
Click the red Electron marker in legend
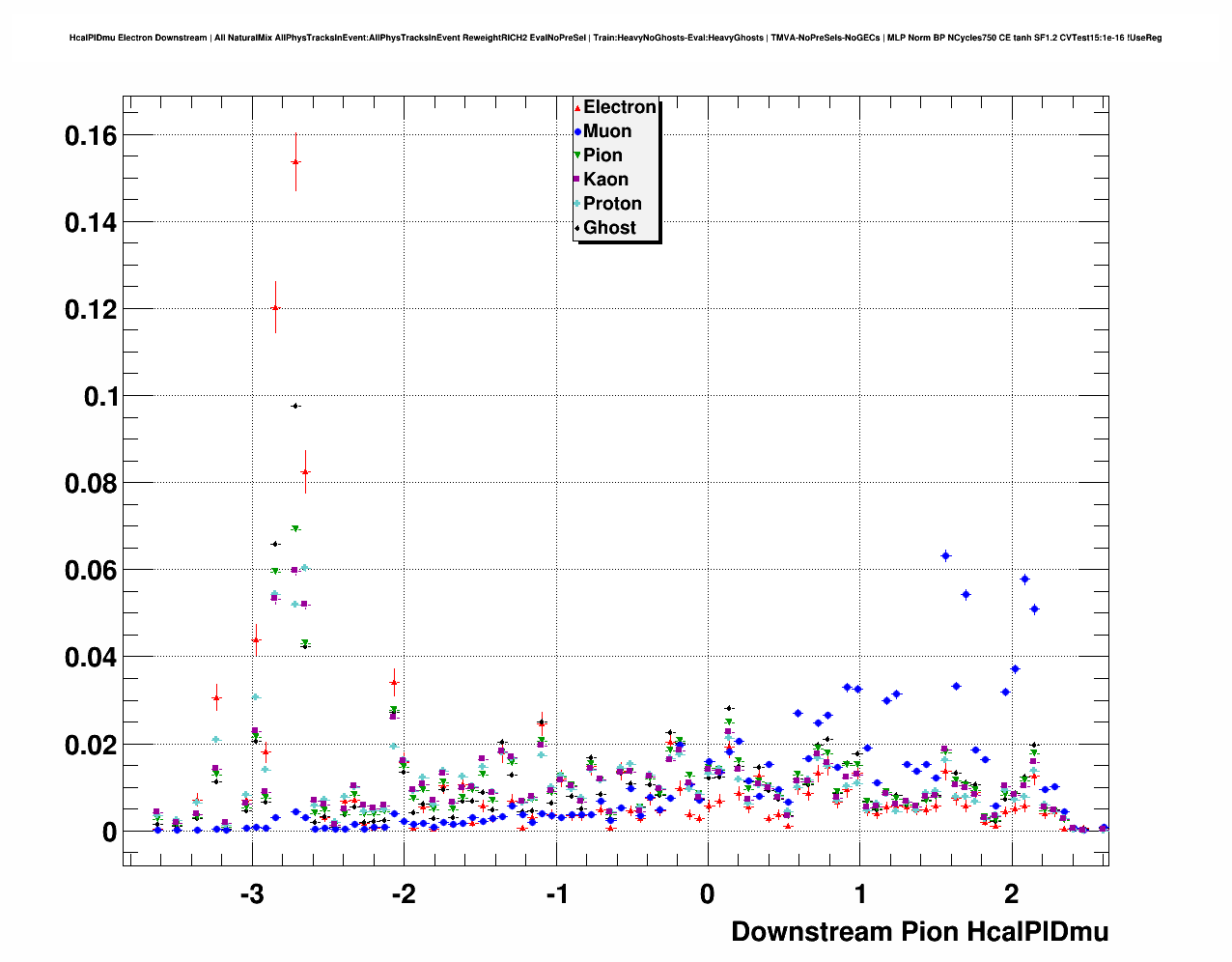(x=577, y=107)
